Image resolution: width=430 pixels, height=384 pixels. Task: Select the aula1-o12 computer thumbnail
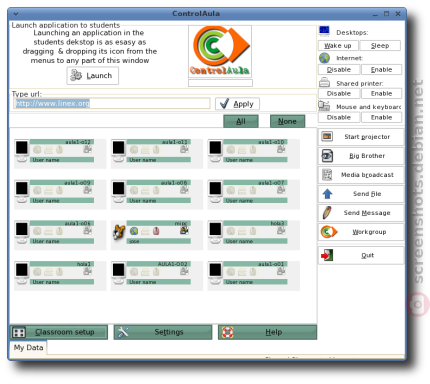point(60,153)
